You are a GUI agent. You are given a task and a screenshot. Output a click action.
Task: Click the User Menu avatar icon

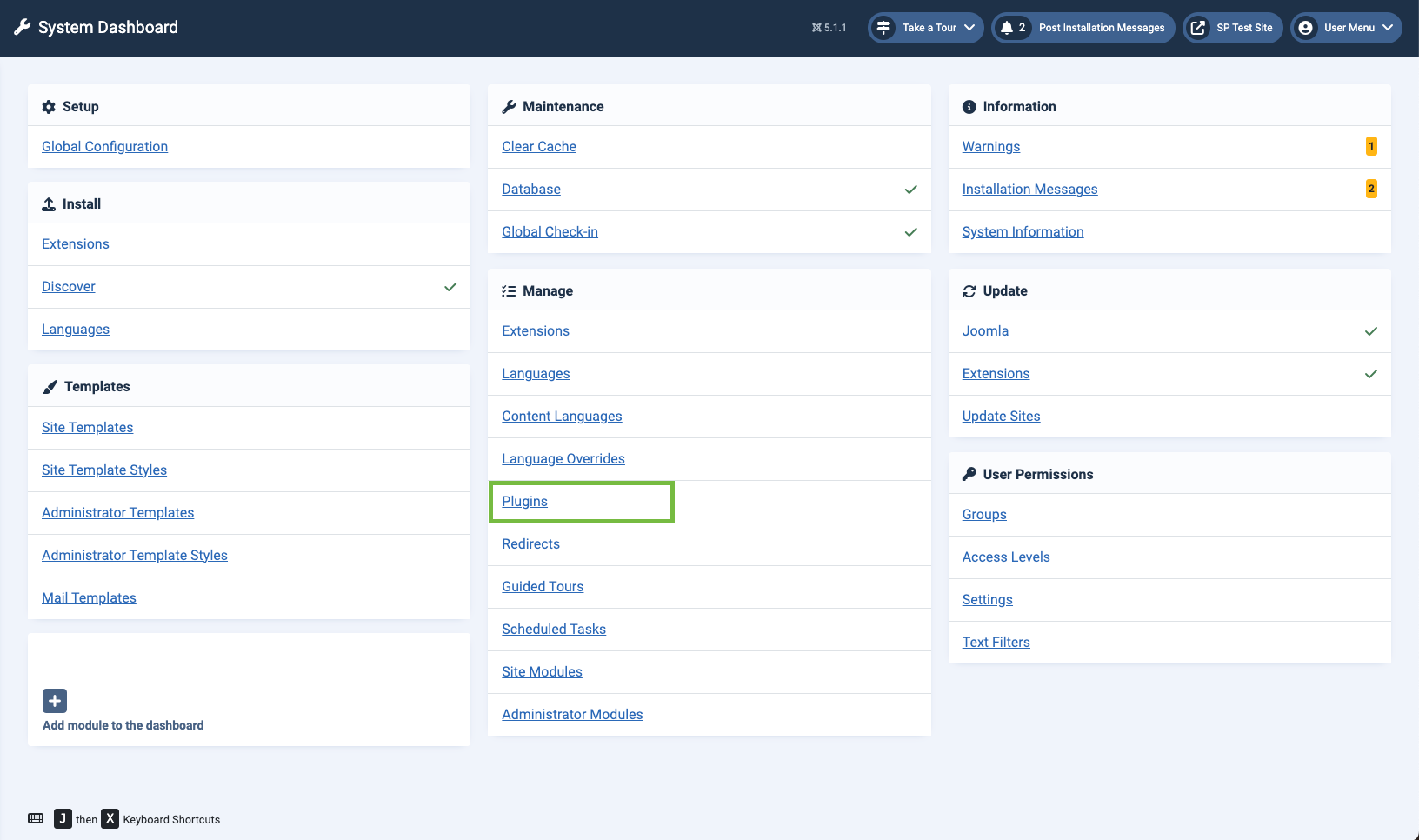[1305, 28]
